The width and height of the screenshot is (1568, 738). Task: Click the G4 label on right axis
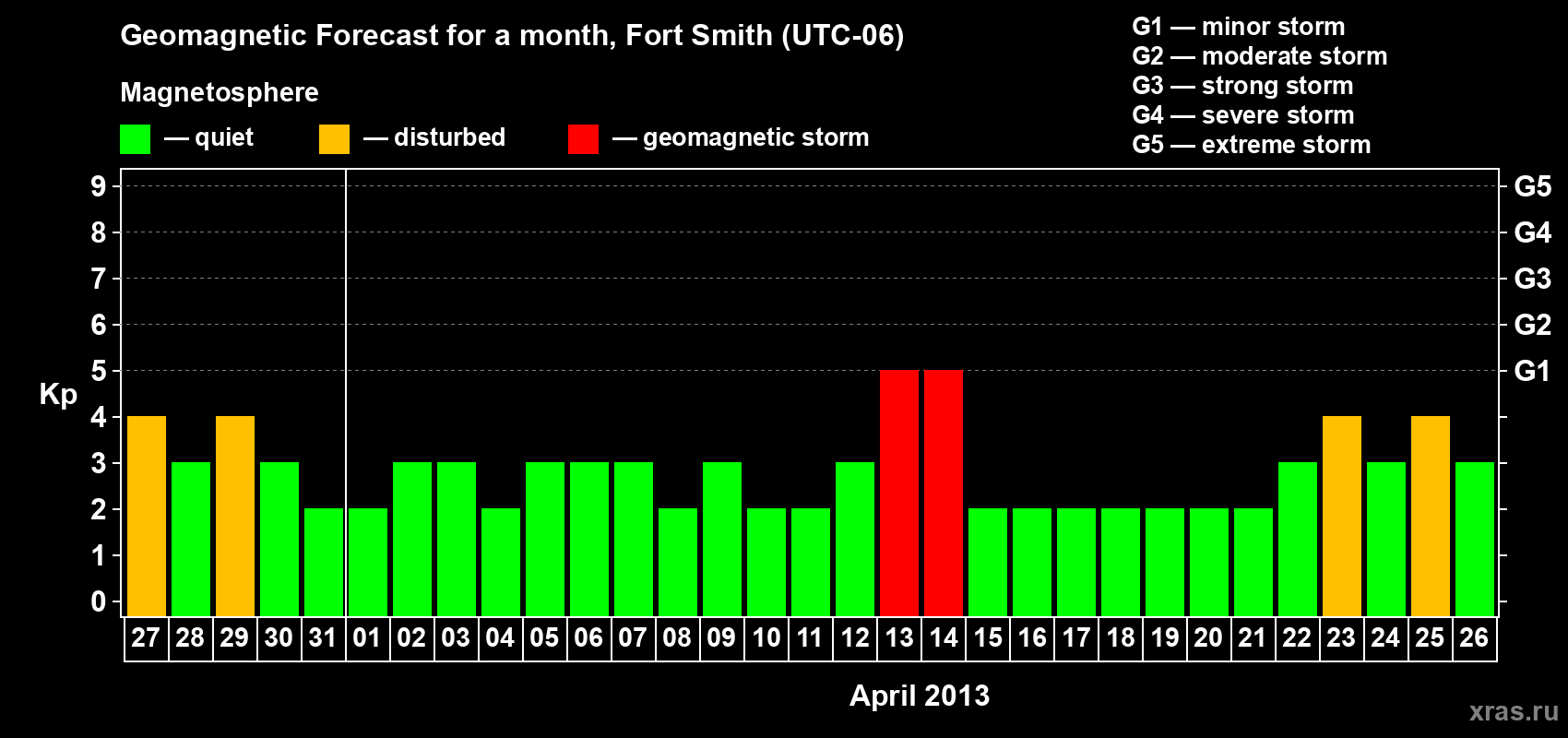tap(1533, 232)
